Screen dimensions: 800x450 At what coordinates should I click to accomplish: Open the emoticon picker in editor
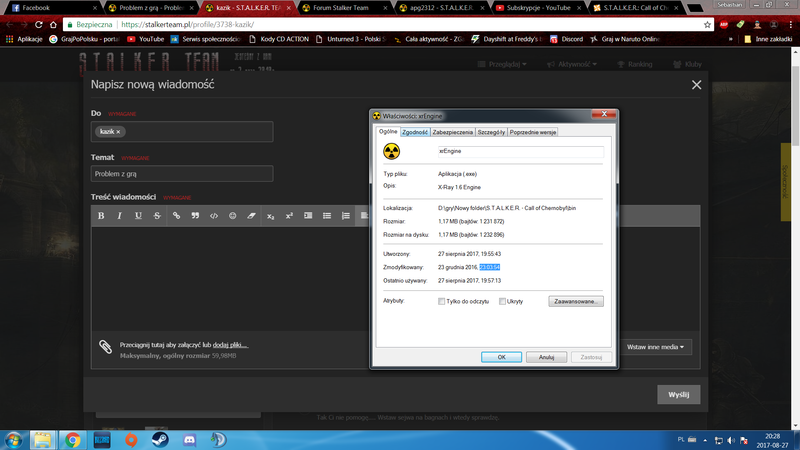[x=233, y=216]
